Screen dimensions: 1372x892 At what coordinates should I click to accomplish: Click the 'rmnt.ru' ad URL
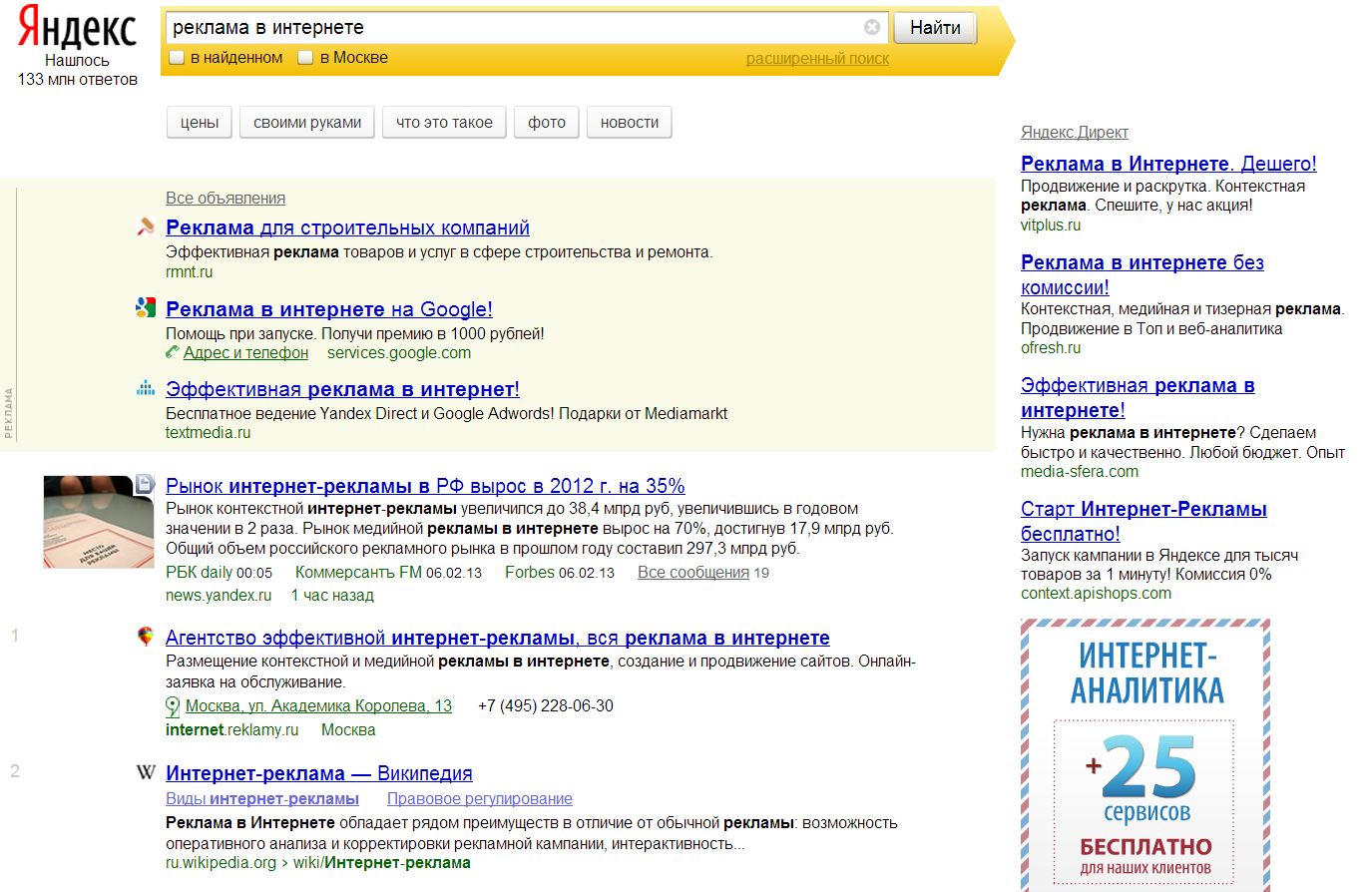189,272
